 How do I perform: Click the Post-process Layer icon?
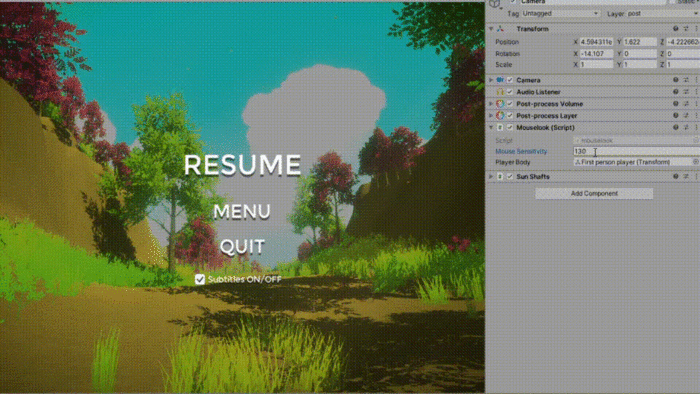coord(500,116)
